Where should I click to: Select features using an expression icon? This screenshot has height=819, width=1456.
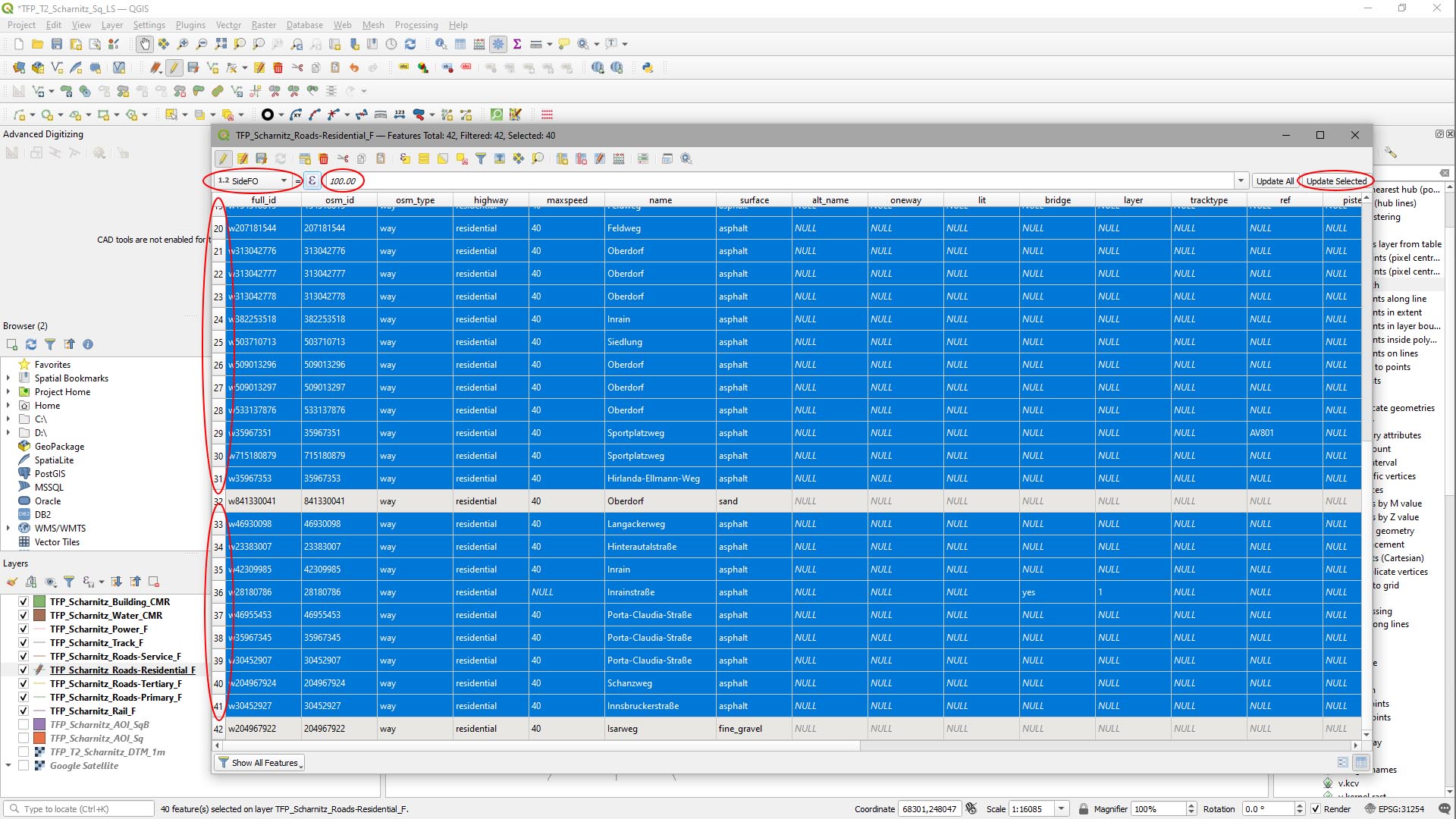click(x=405, y=158)
